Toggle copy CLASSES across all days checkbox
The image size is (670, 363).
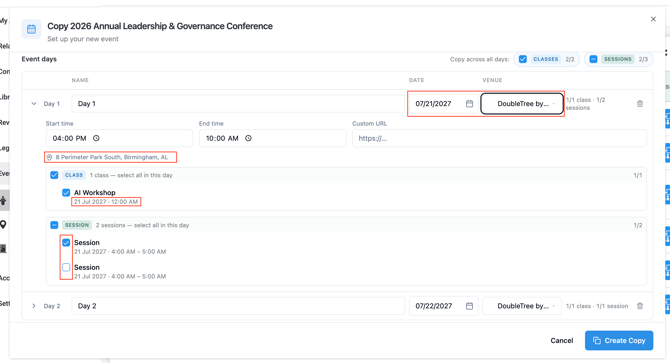523,59
